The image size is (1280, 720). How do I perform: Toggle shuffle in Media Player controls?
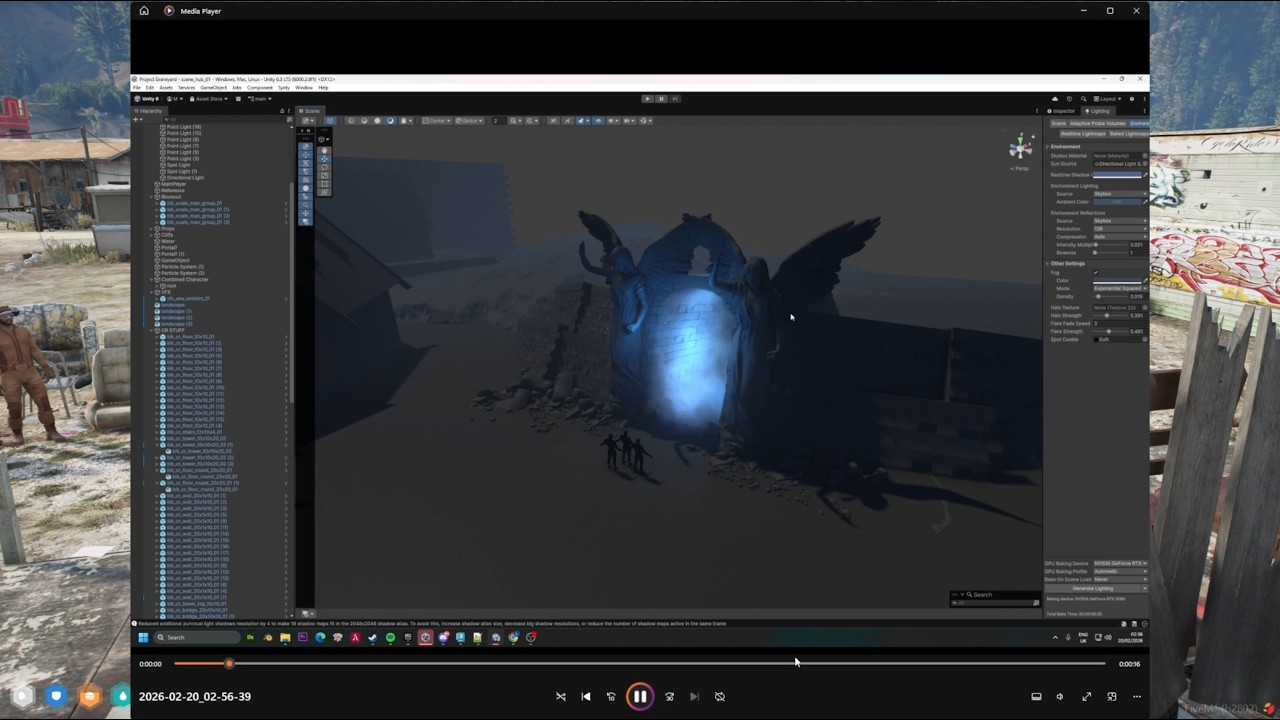(560, 696)
